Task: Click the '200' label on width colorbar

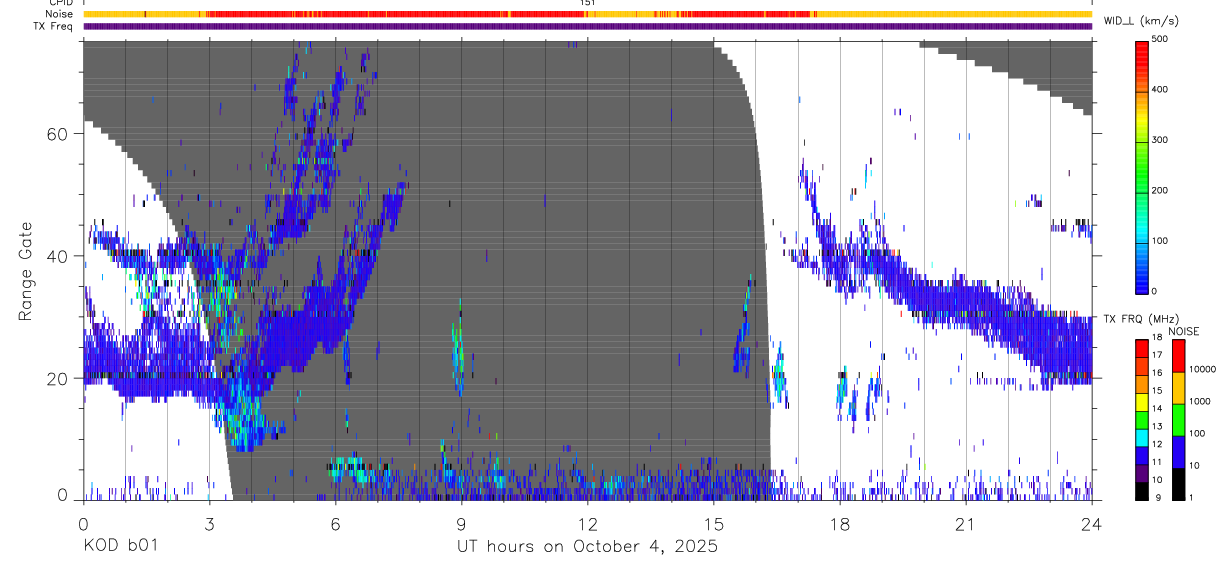Action: tap(1162, 190)
